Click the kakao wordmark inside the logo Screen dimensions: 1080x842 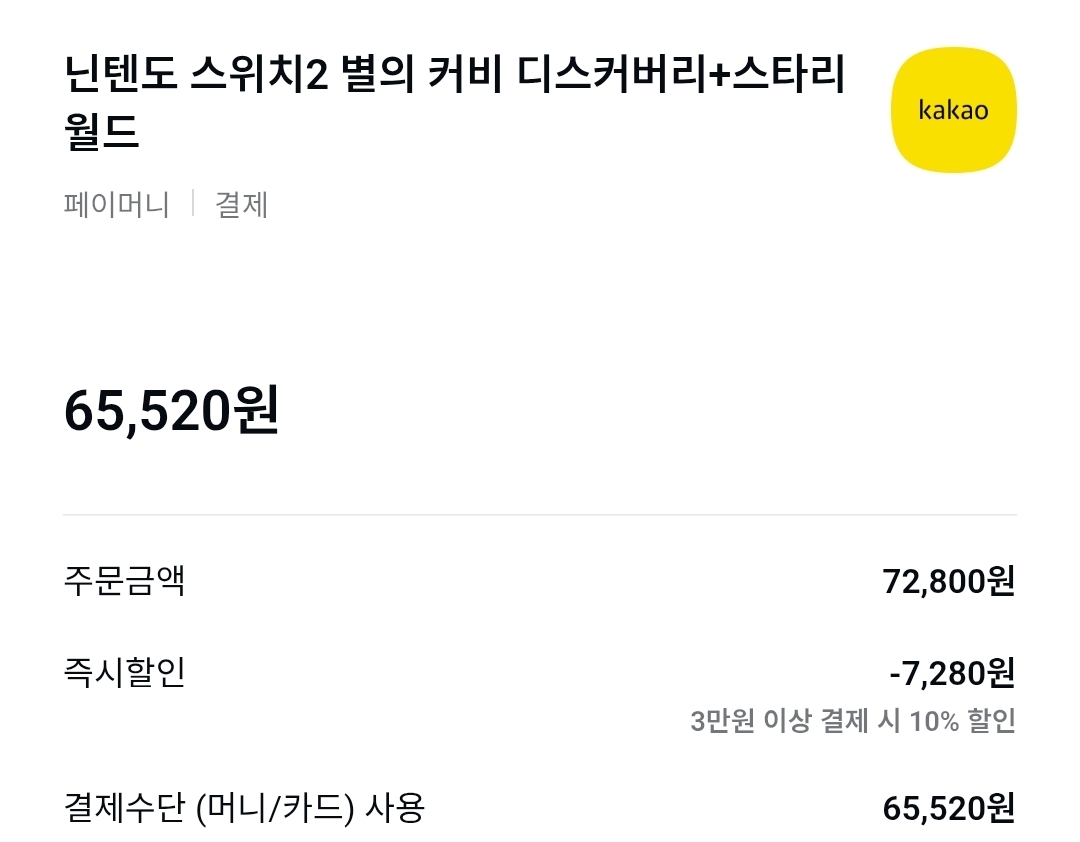(x=953, y=110)
